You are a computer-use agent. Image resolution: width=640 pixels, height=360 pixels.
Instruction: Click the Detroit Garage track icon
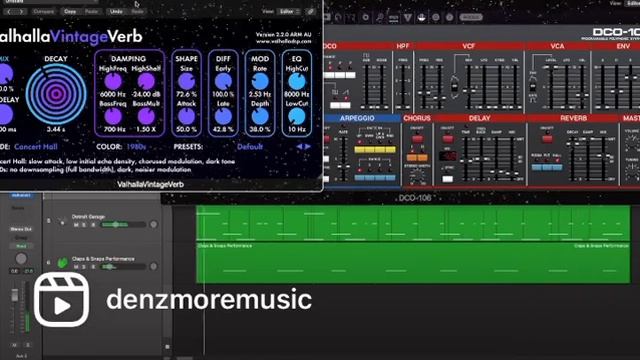click(62, 222)
